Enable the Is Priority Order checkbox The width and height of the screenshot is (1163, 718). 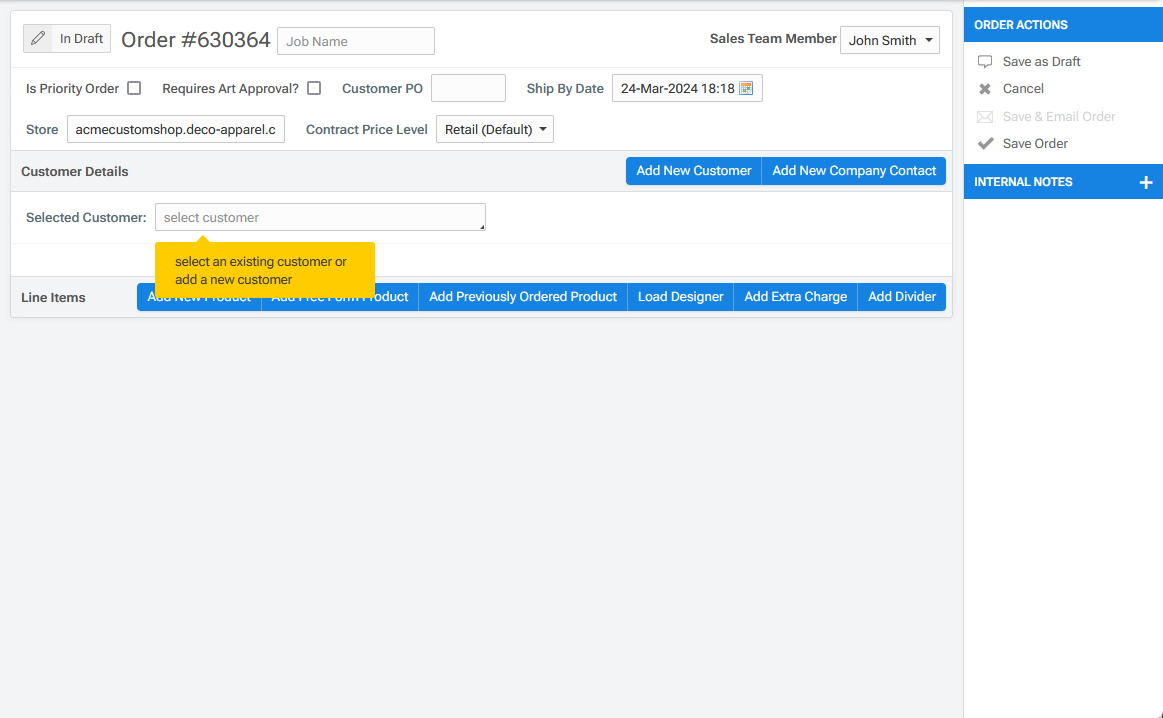134,88
